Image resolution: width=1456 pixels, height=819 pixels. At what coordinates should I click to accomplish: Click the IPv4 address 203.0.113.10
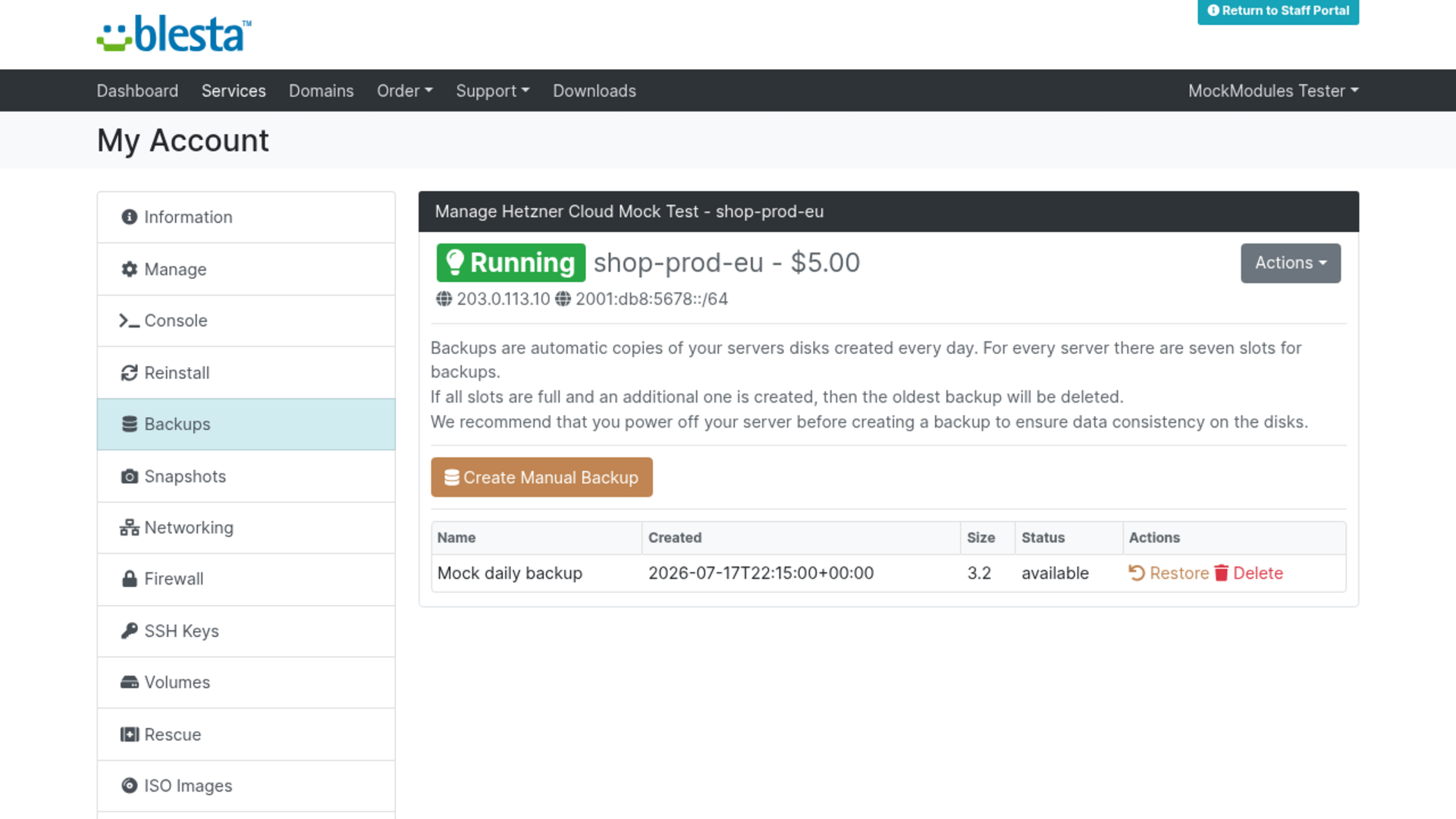[504, 300]
